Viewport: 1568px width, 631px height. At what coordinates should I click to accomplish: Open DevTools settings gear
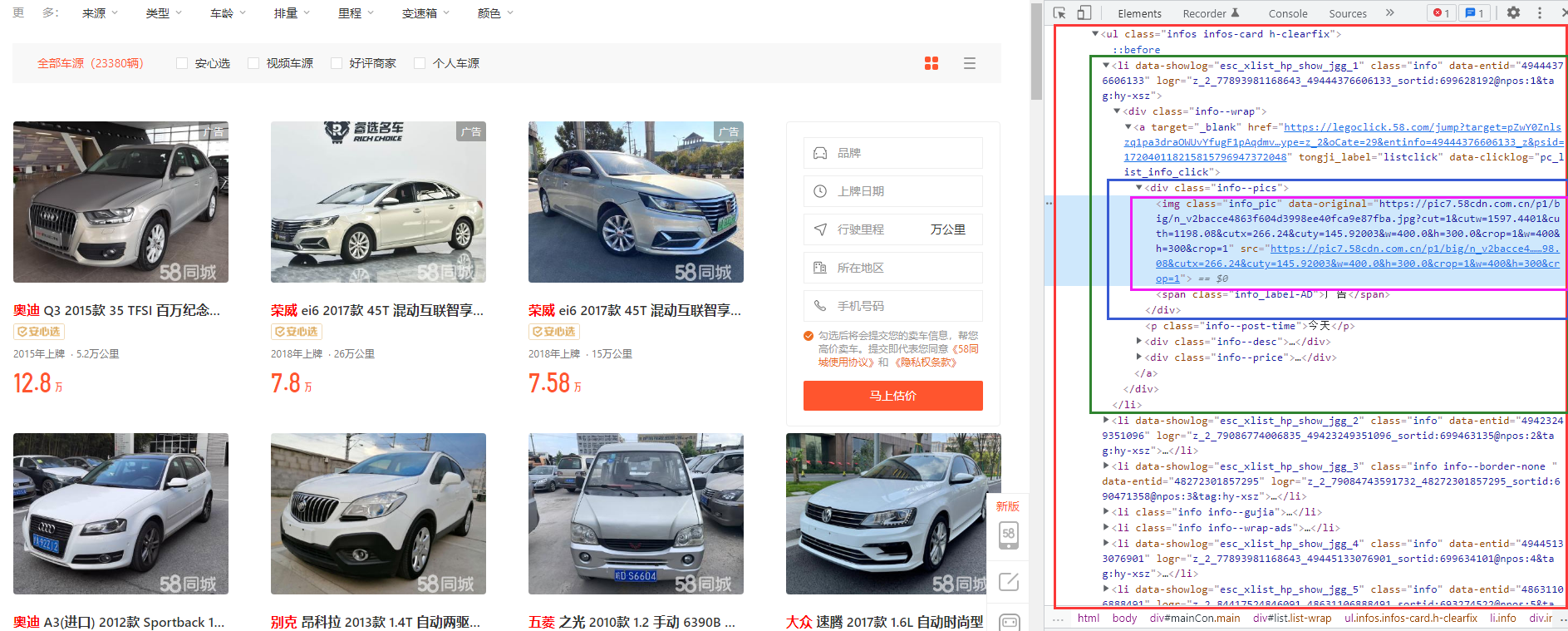pyautogui.click(x=1514, y=13)
